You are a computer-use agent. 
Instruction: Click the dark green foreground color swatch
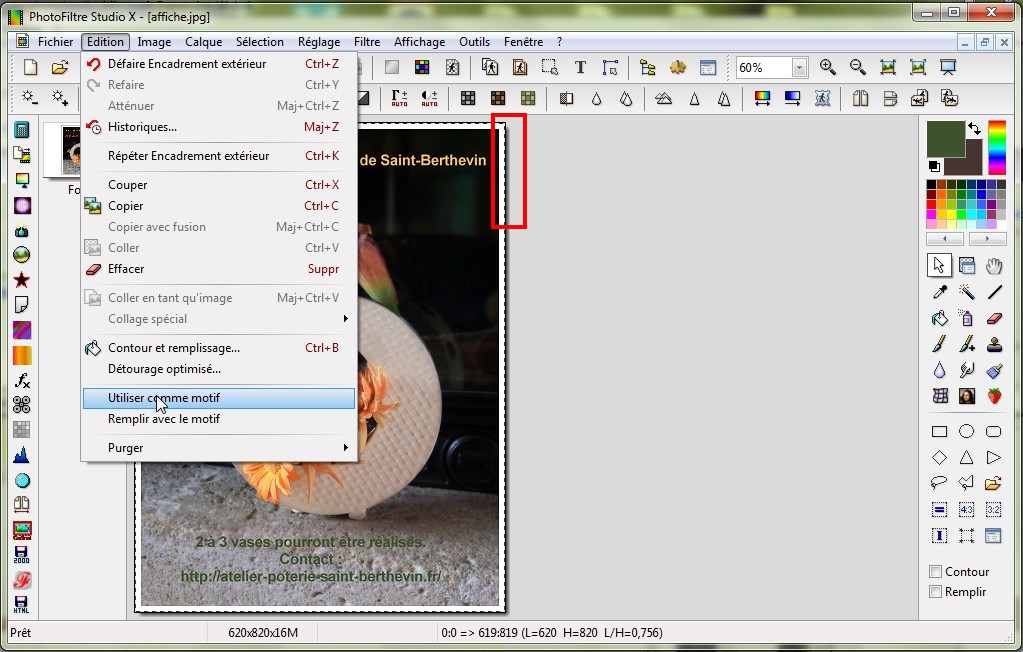(945, 138)
